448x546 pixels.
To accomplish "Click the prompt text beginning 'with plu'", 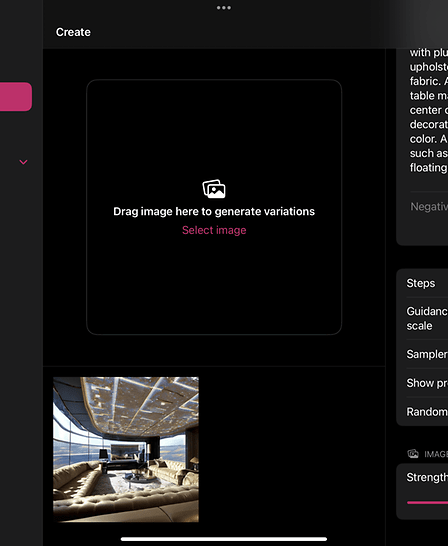I will pyautogui.click(x=429, y=110).
